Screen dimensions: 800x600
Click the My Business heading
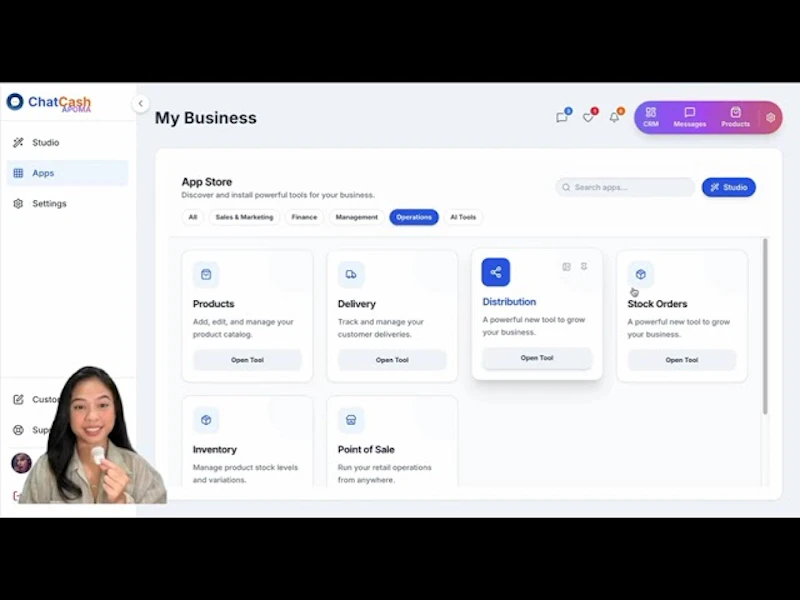[x=206, y=118]
